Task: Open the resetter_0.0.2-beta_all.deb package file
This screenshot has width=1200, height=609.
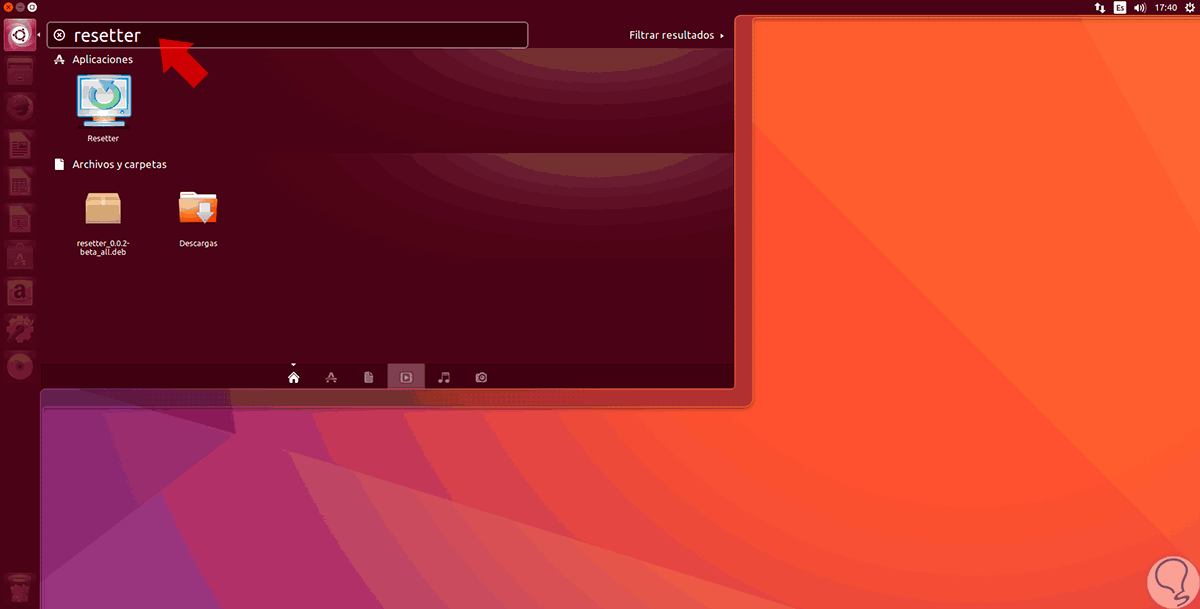Action: click(103, 208)
